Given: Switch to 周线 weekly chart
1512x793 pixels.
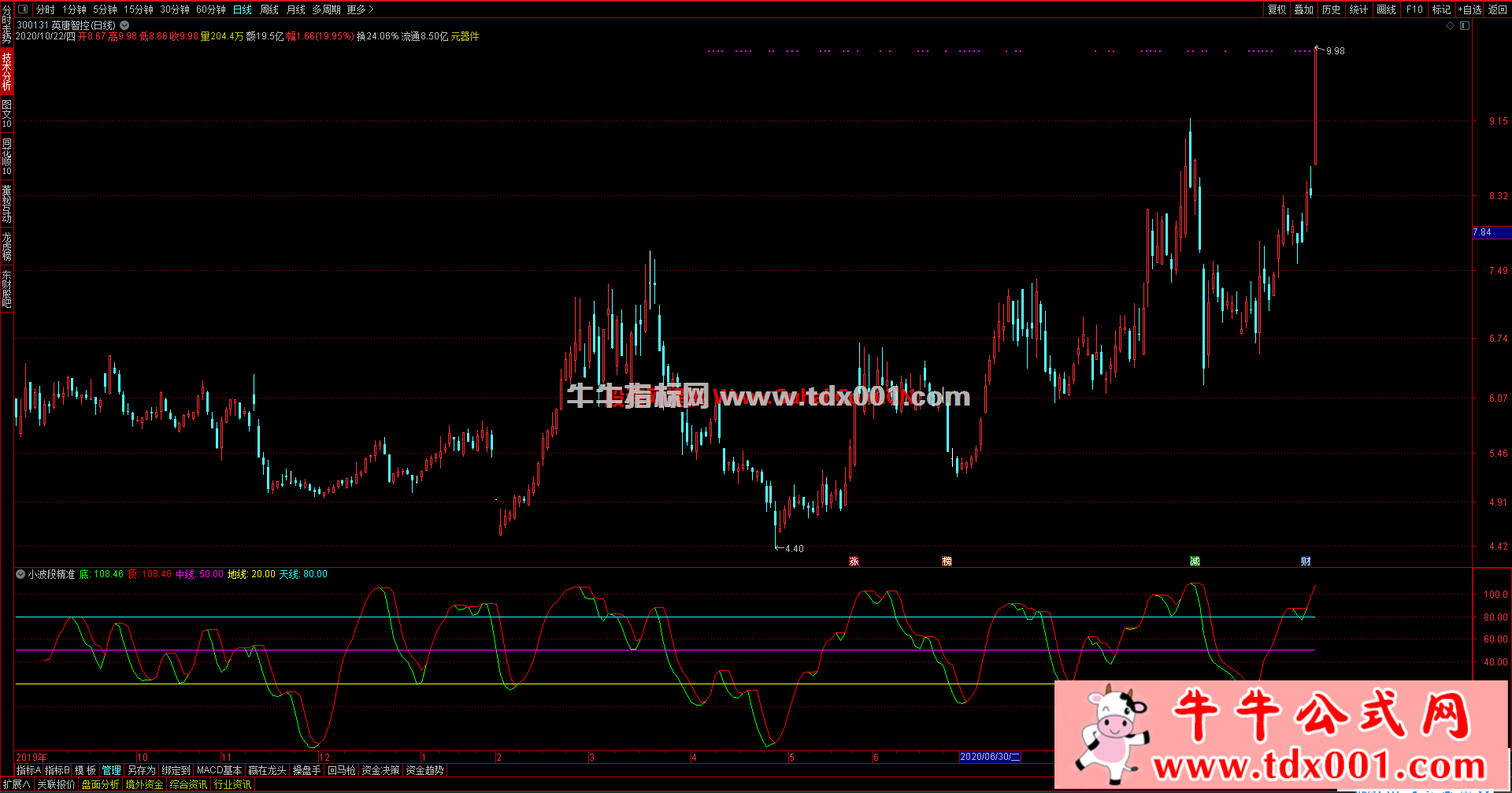Looking at the screenshot, I should coord(269,9).
